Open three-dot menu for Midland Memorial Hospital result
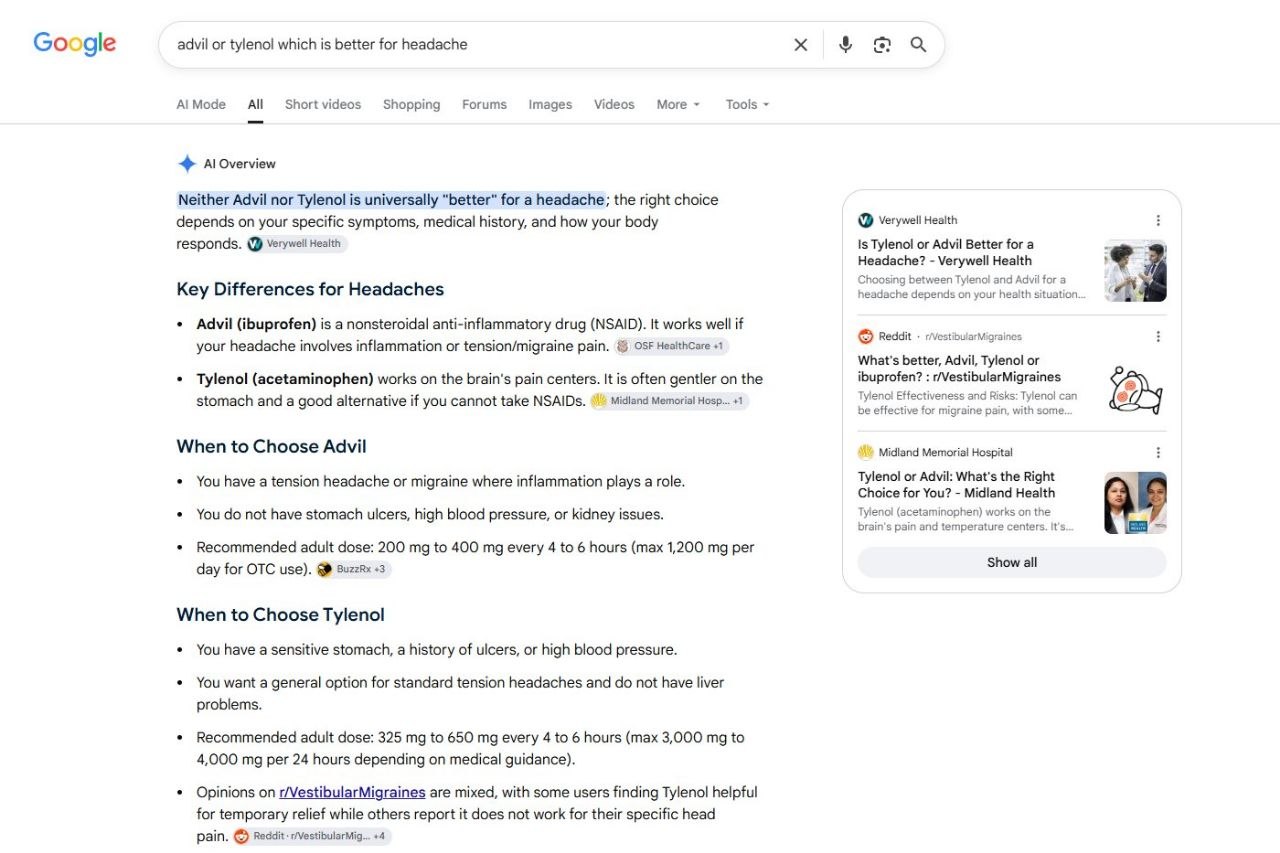 [1158, 453]
